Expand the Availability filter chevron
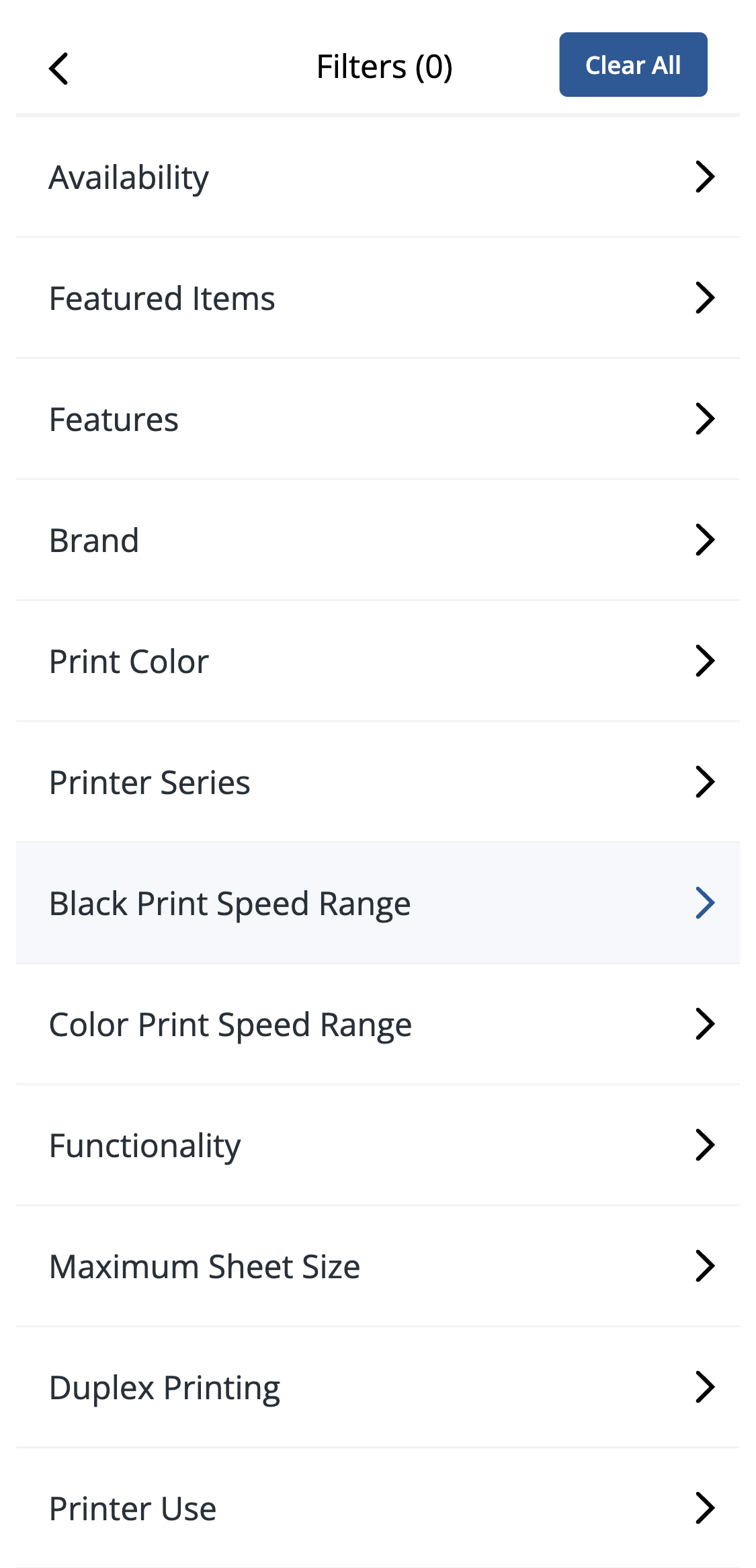The height and width of the screenshot is (1568, 756). coord(705,177)
